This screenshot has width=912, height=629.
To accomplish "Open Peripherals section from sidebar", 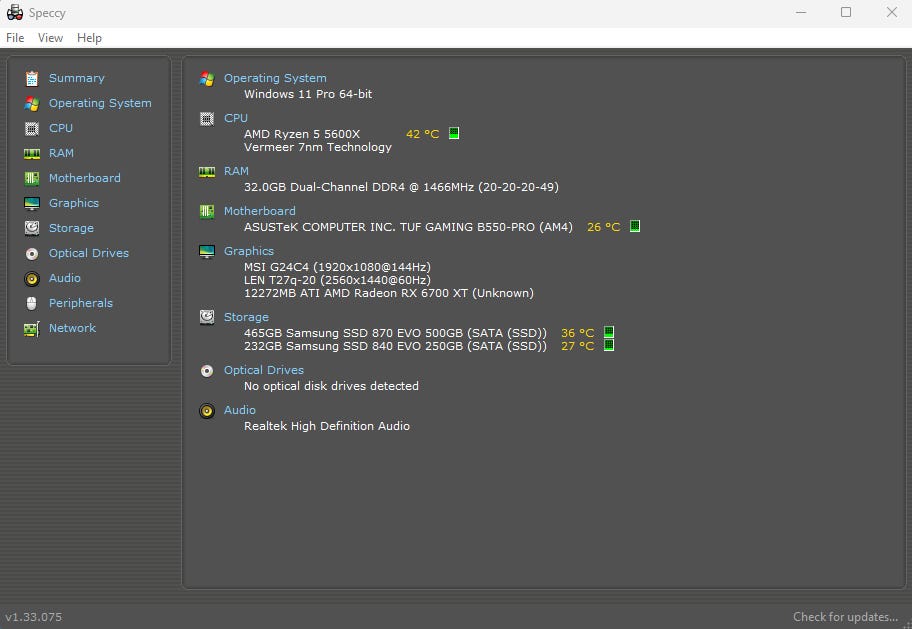I will click(x=81, y=303).
